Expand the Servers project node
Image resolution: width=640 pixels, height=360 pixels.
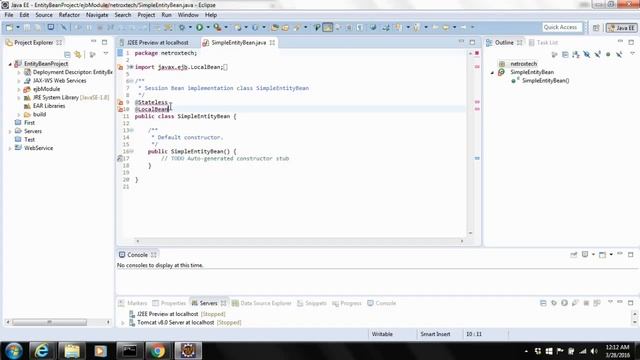pyautogui.click(x=10, y=131)
